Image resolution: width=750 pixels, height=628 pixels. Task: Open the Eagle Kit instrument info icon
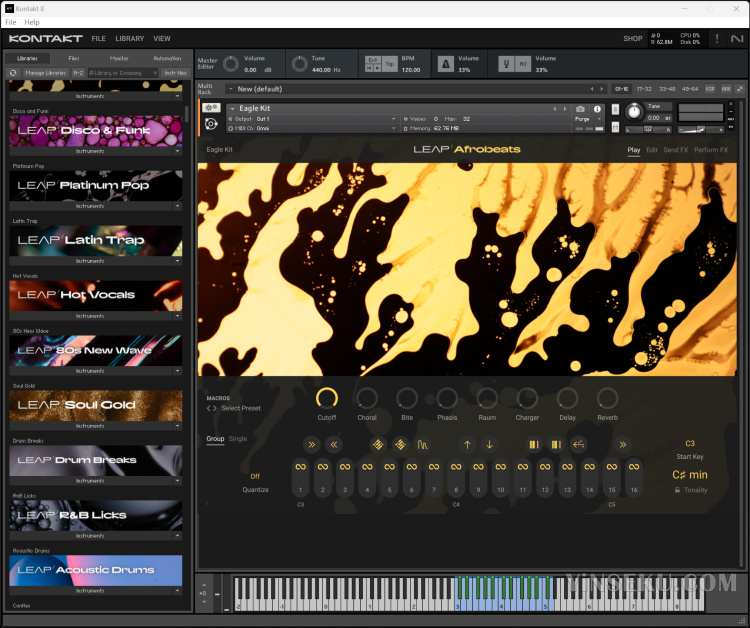(597, 108)
